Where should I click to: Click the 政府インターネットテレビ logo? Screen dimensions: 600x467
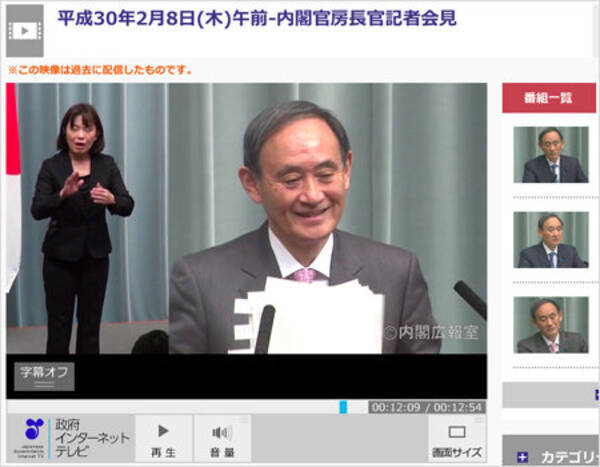[70, 438]
